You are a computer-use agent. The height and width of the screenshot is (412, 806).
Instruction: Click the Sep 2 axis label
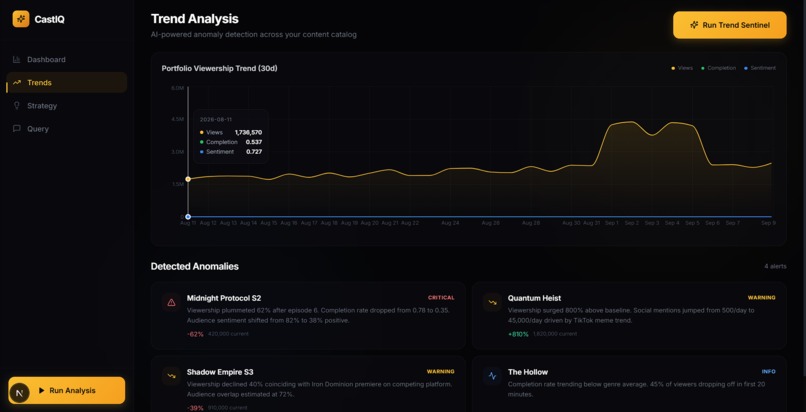click(632, 223)
